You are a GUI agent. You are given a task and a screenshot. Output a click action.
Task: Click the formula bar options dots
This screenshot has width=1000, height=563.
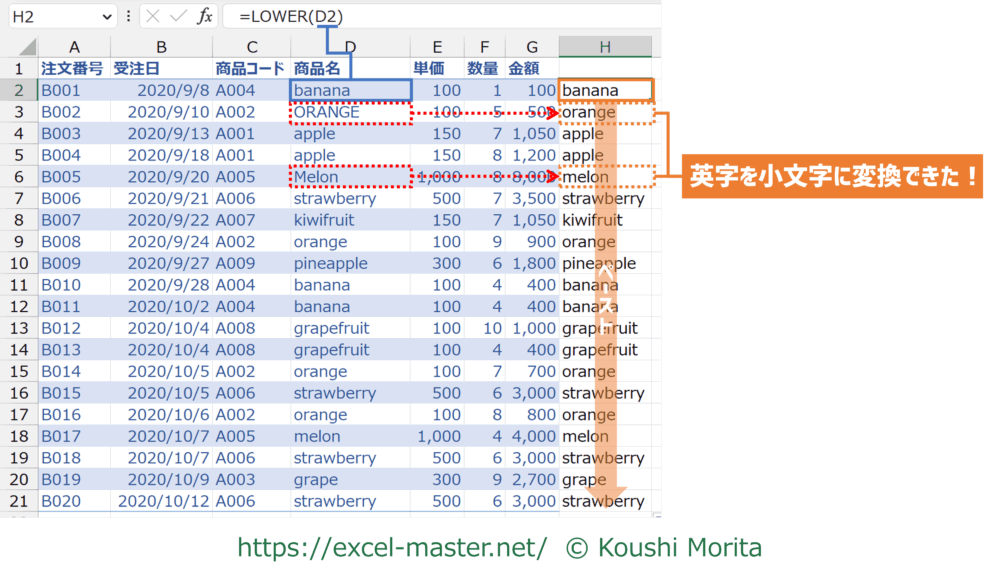(128, 17)
